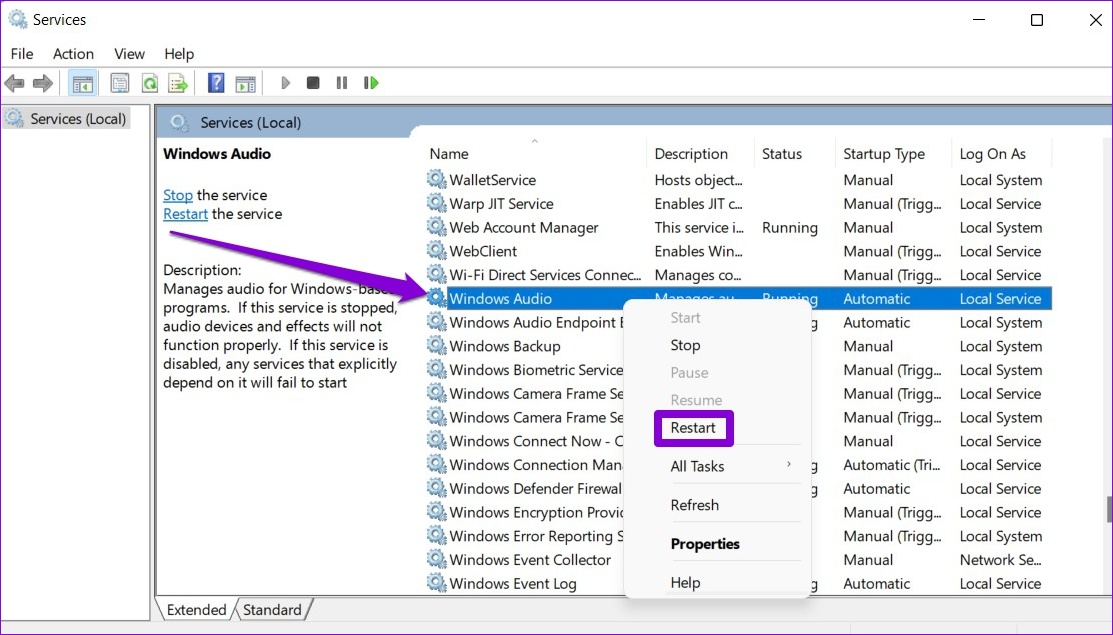Image resolution: width=1113 pixels, height=635 pixels.
Task: Click the Export List toolbar icon
Action: coord(178,83)
